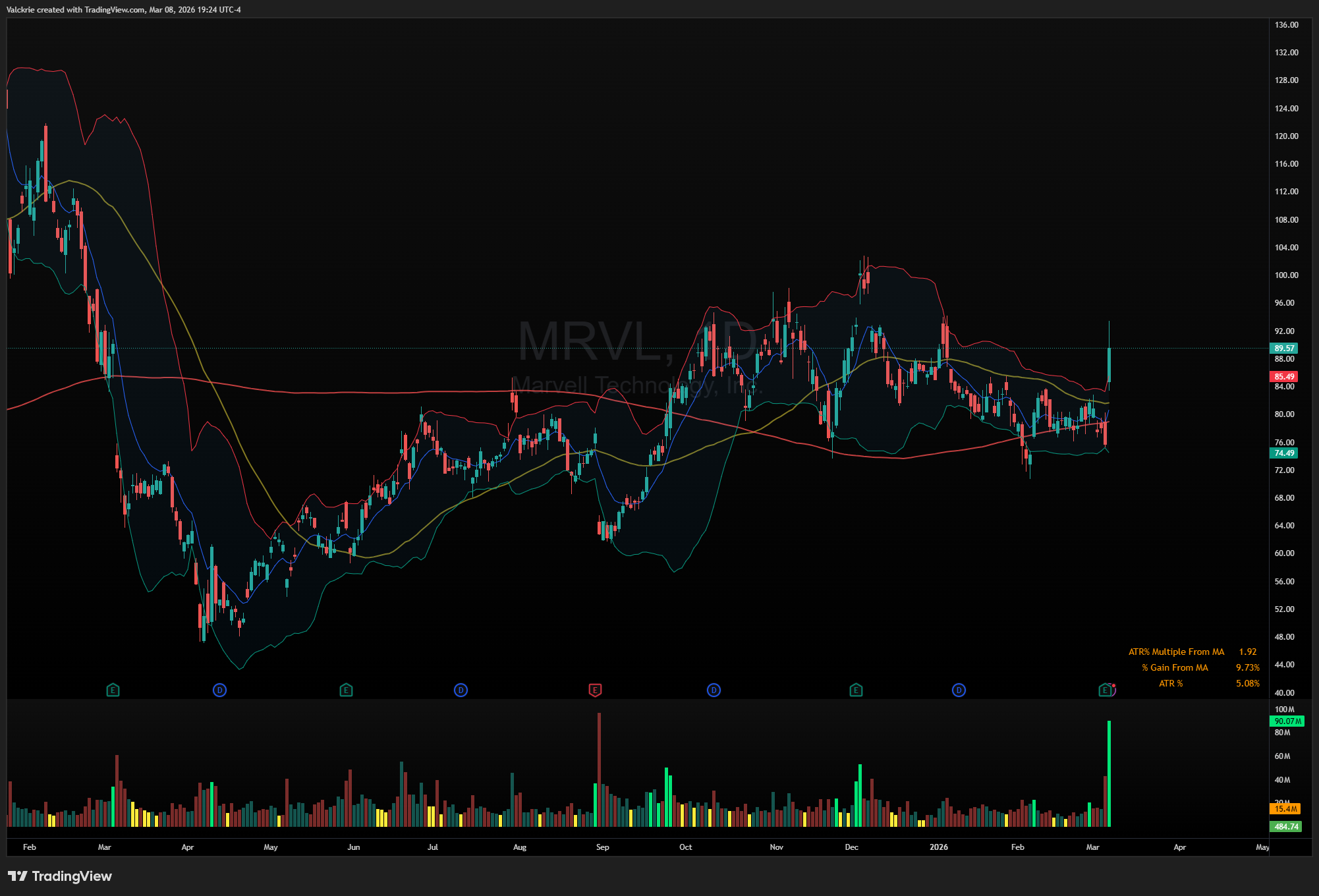Screen dimensions: 1319x896
Task: Click the red 85.49 price axis label
Action: (x=1283, y=377)
